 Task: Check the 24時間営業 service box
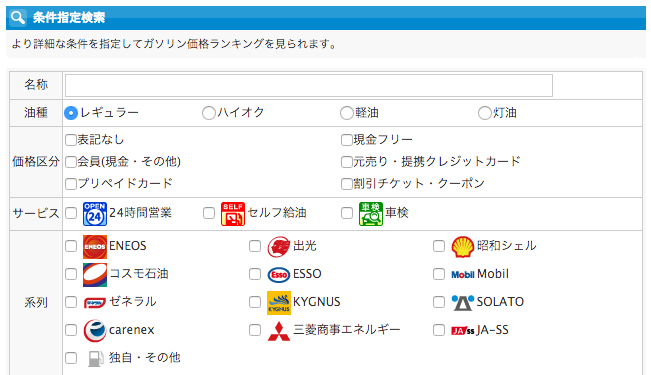pos(71,213)
